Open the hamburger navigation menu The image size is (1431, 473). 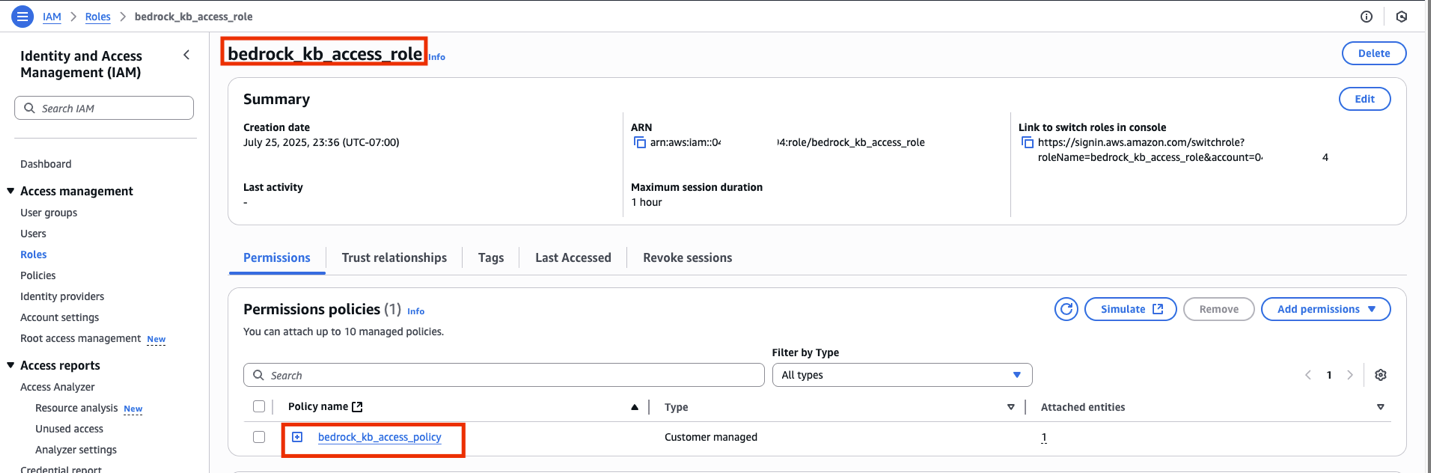pos(22,16)
